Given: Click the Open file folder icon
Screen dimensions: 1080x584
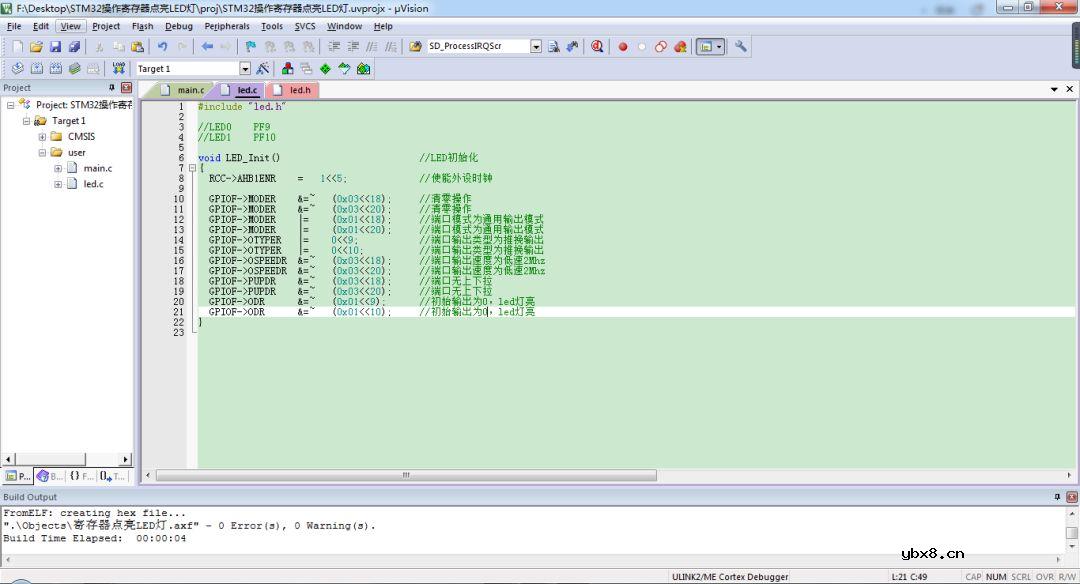Looking at the screenshot, I should (36, 47).
